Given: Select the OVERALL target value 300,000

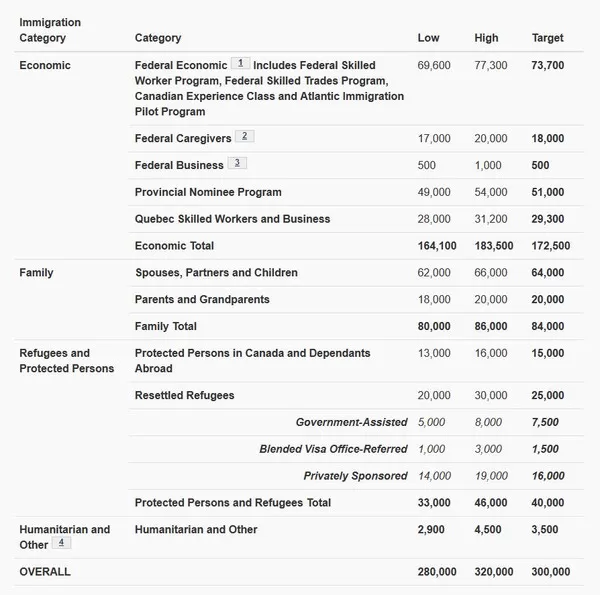Looking at the screenshot, I should [x=551, y=572].
